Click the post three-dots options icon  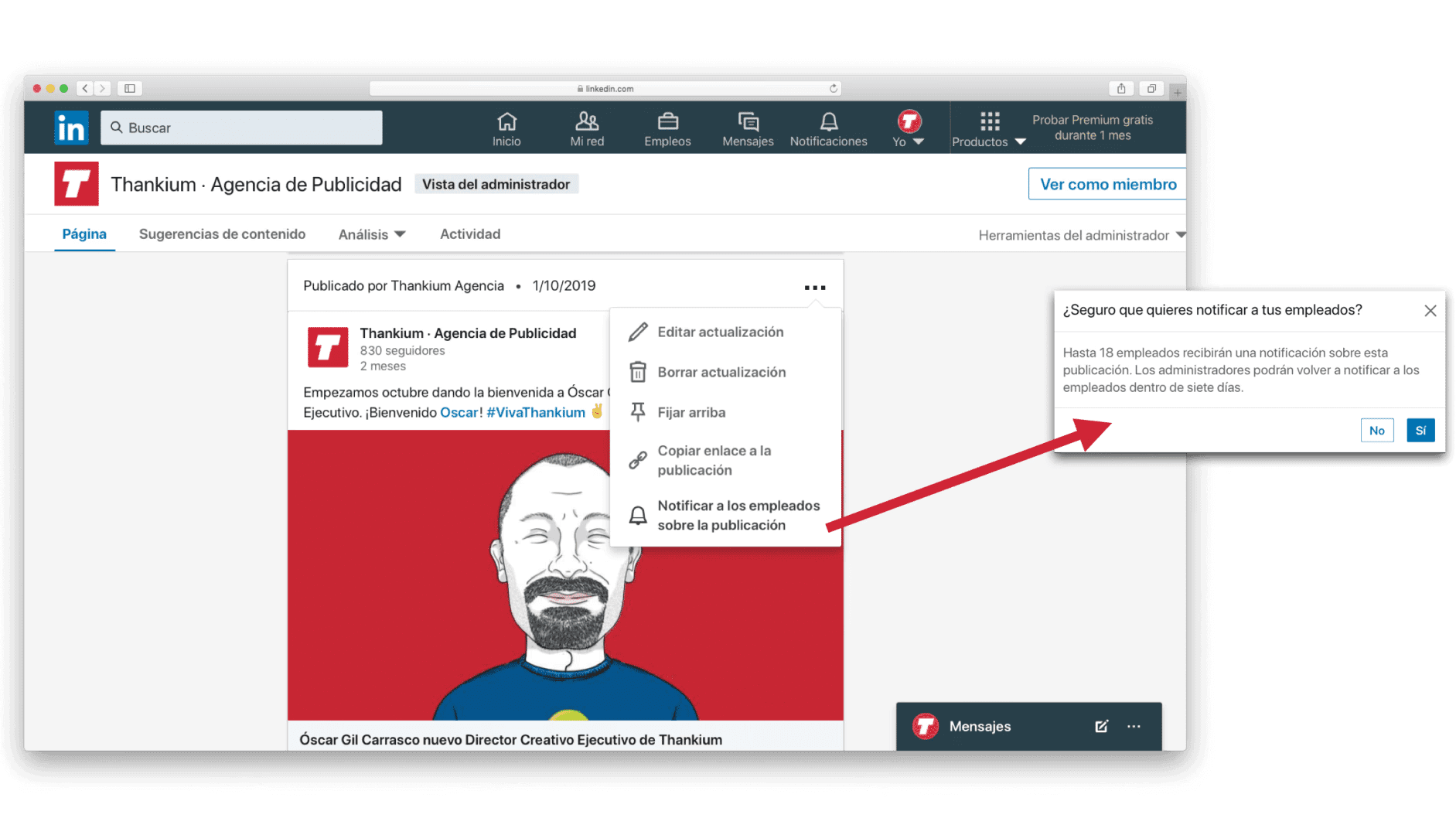815,287
